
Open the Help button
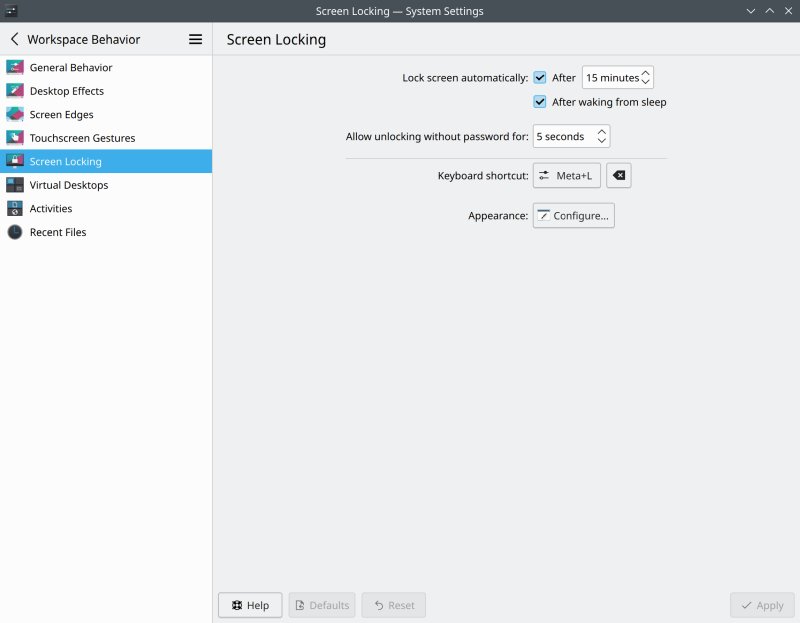coord(250,605)
